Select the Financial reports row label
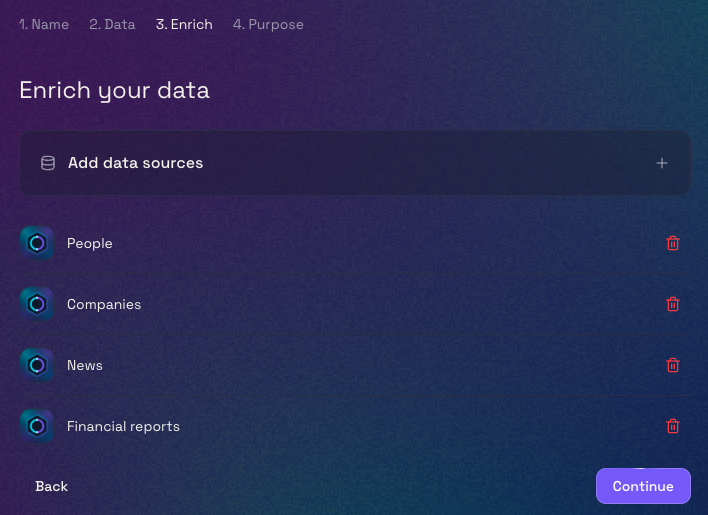 click(x=123, y=426)
